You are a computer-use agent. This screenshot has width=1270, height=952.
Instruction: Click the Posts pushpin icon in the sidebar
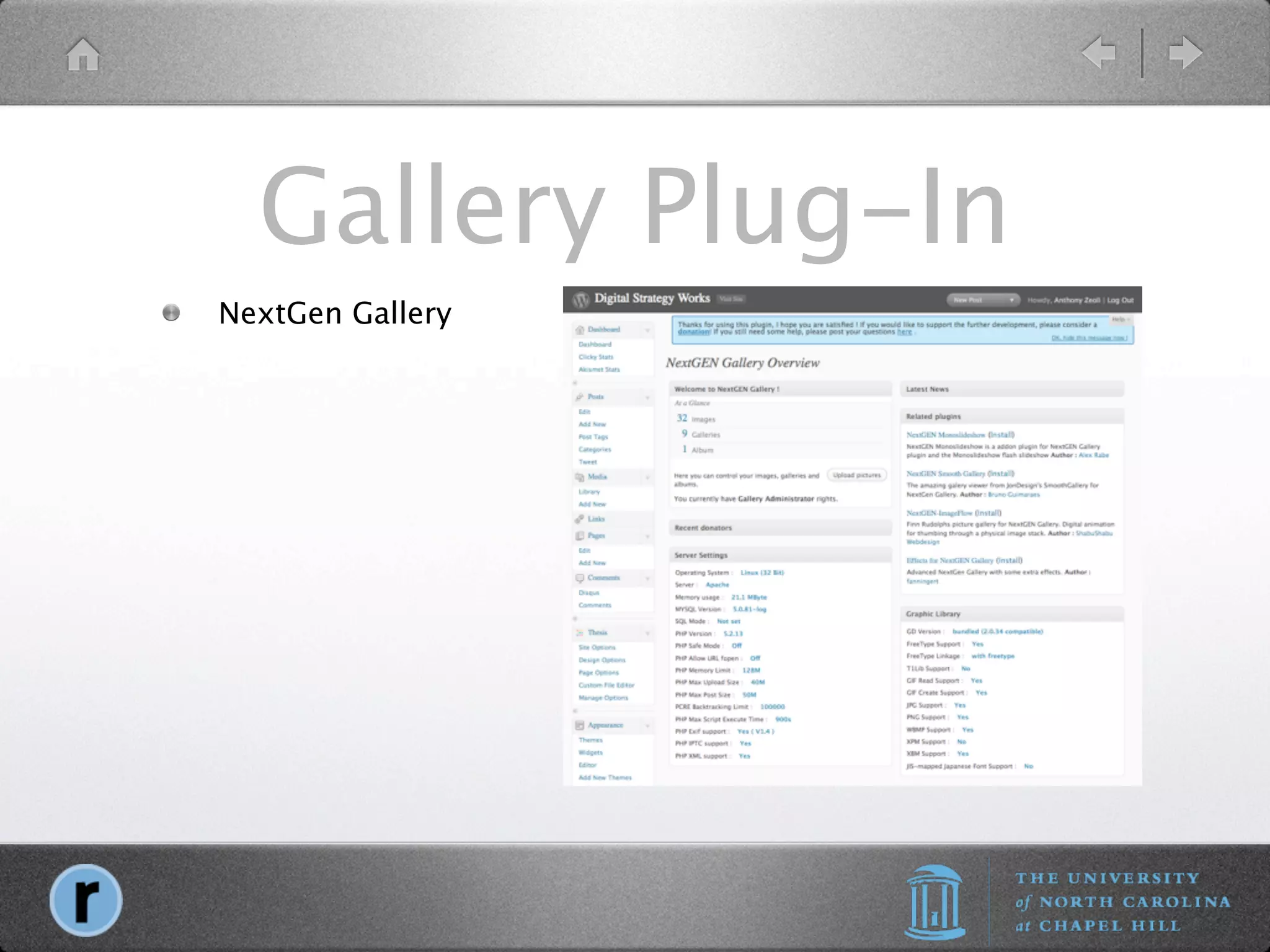point(580,397)
